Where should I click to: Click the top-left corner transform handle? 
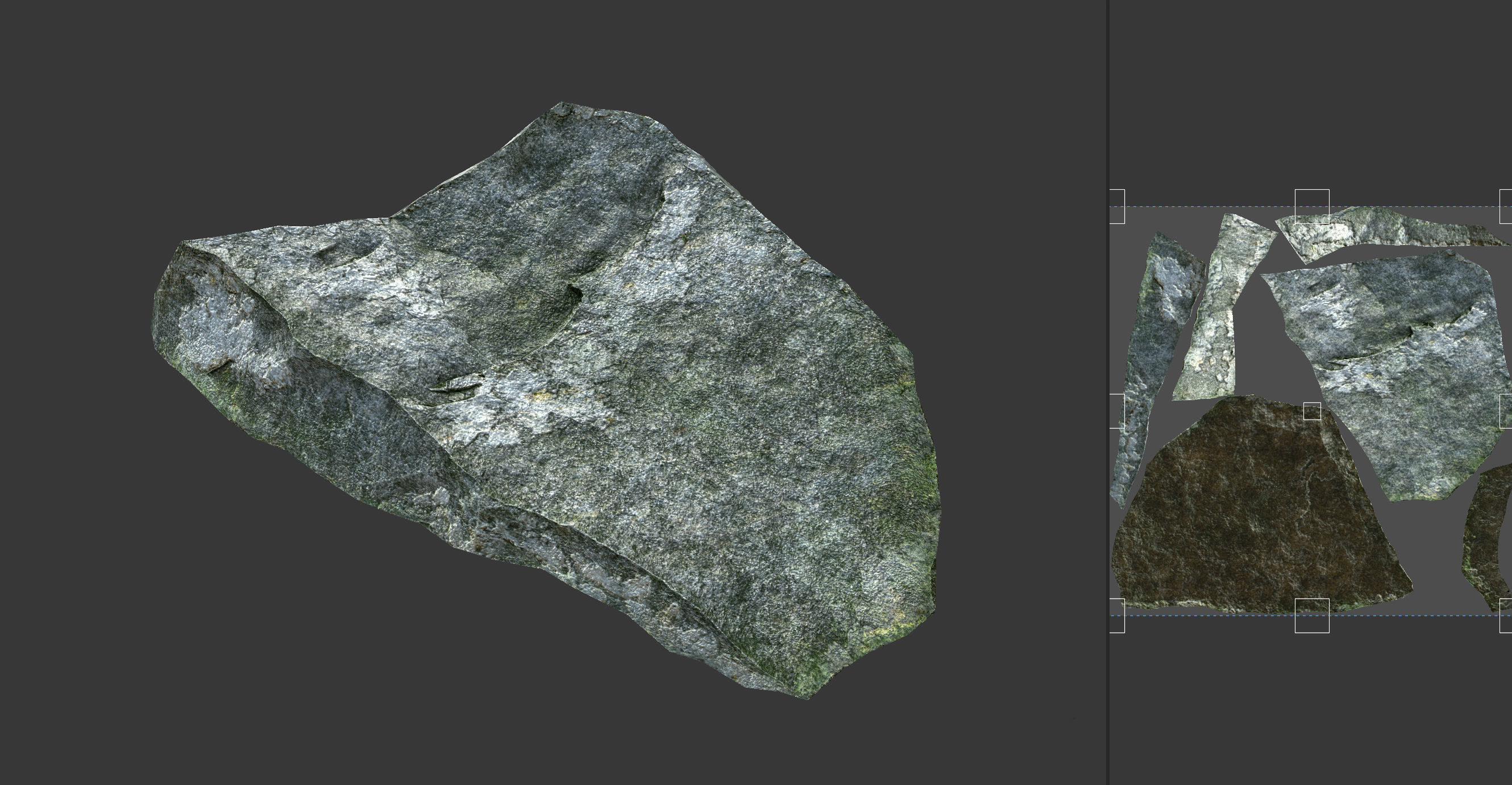pos(1116,206)
